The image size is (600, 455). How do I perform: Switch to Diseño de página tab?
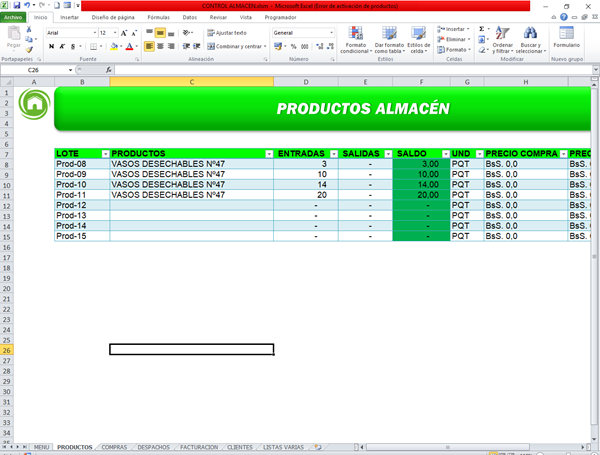[113, 17]
